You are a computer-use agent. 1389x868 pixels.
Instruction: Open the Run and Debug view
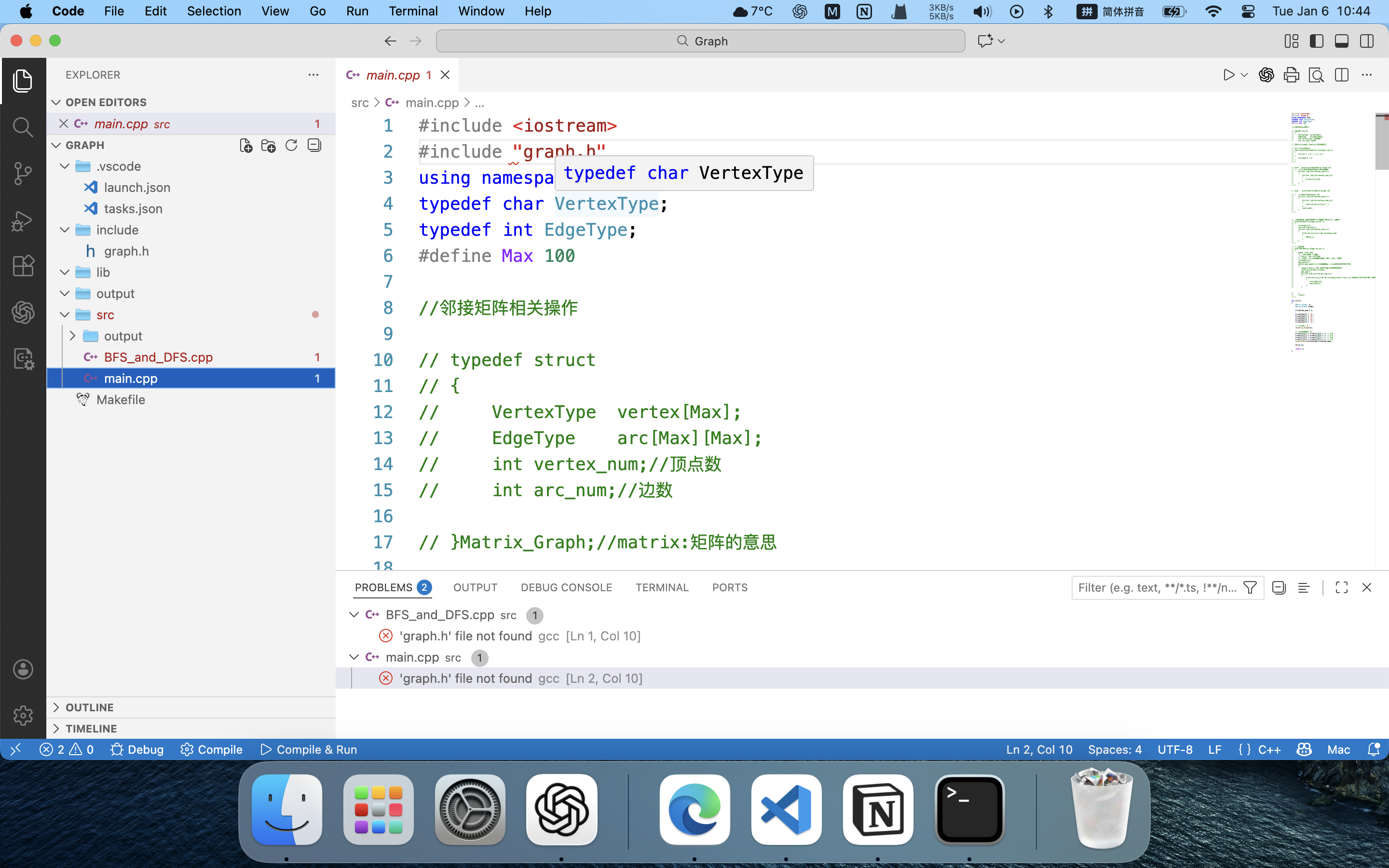point(23,220)
